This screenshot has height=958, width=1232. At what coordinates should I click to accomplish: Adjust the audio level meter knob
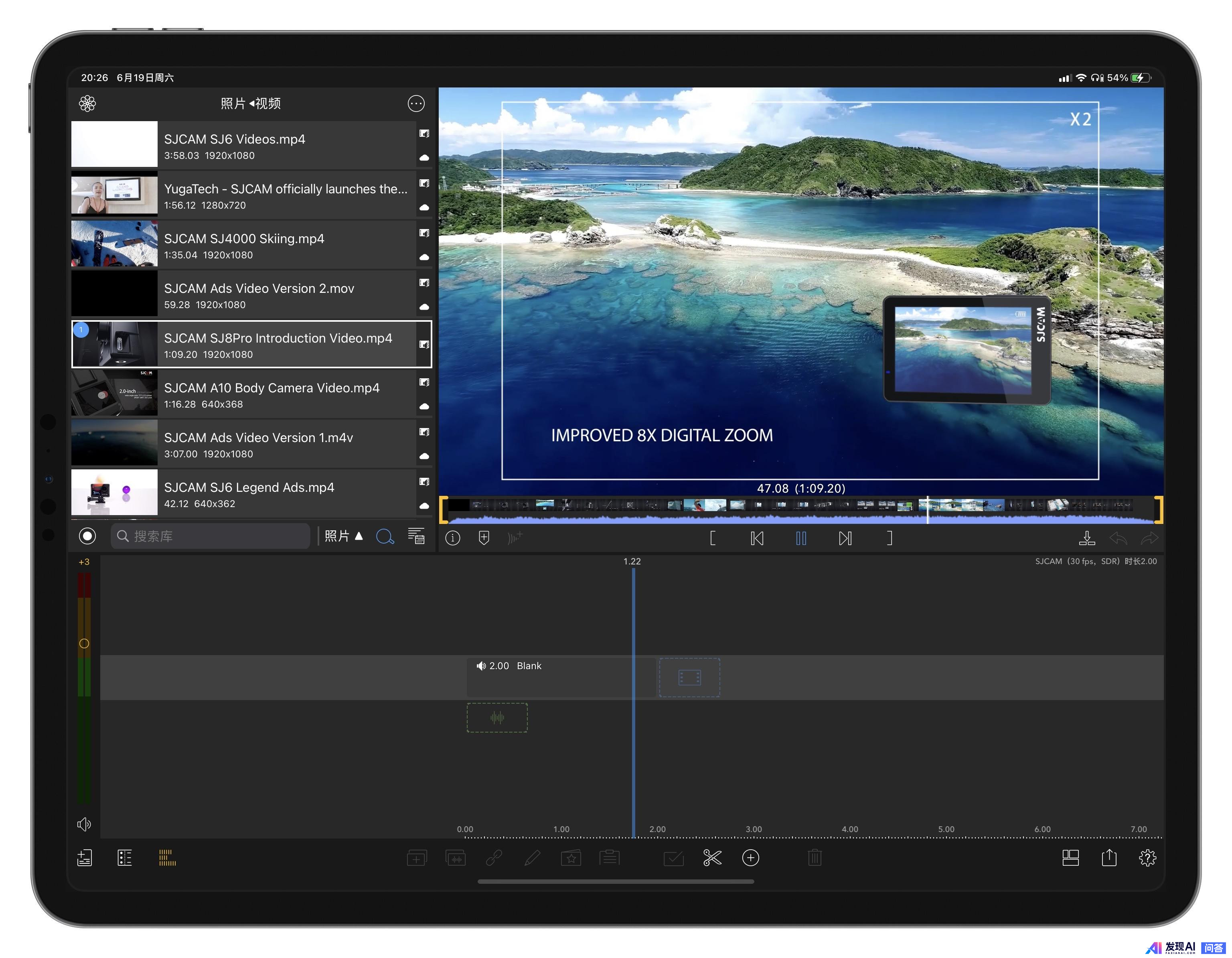pos(84,643)
